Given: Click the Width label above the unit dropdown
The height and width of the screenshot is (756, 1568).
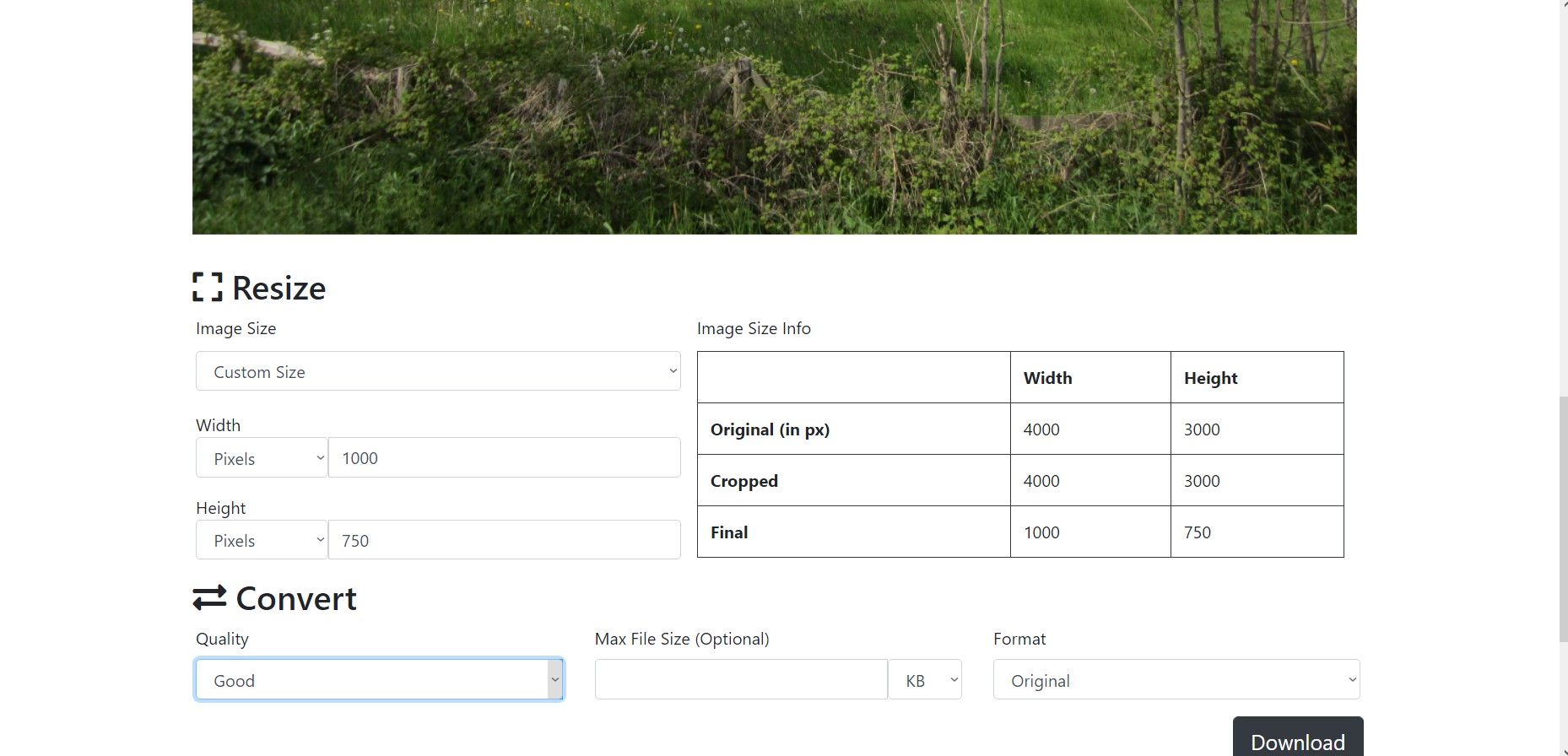Looking at the screenshot, I should [218, 425].
